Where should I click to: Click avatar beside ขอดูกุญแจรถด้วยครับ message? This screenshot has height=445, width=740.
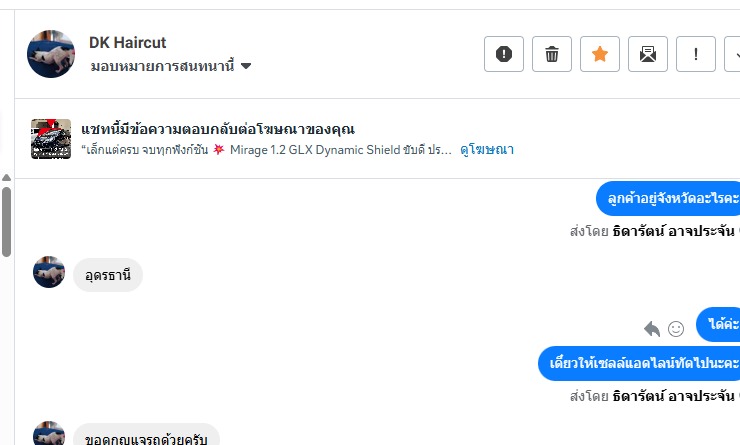point(49,434)
